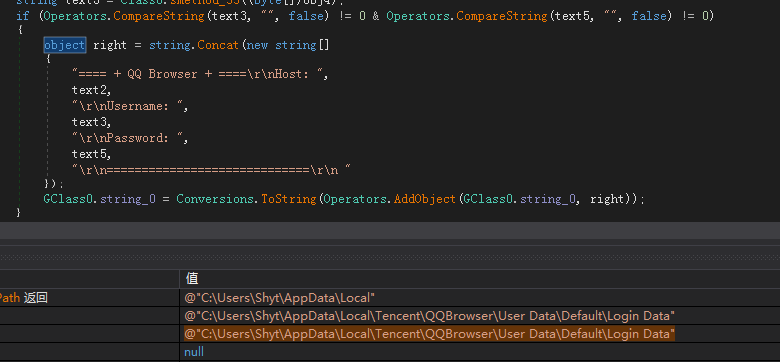
Task: Click the equals-signs separator string literal
Action: 211,171
